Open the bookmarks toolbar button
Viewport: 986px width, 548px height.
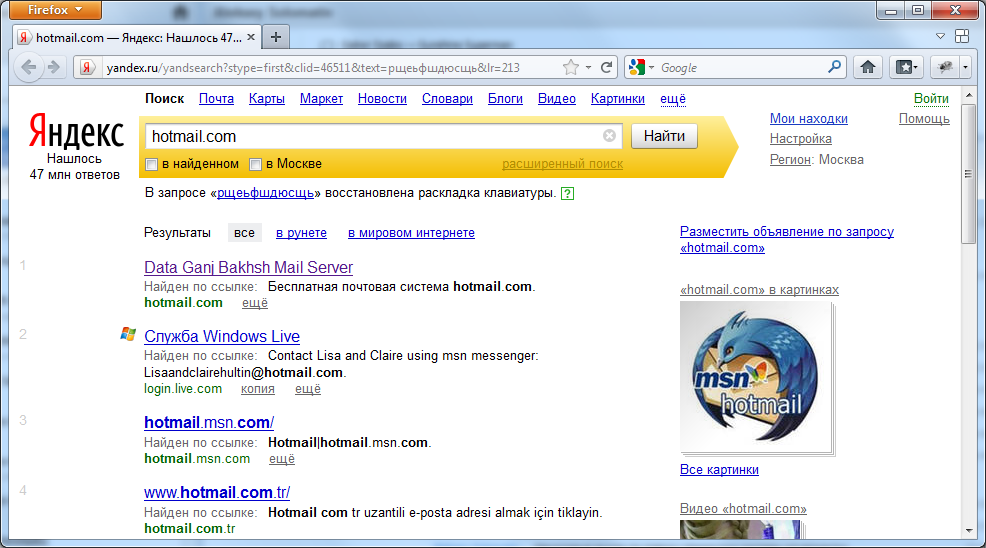click(906, 67)
